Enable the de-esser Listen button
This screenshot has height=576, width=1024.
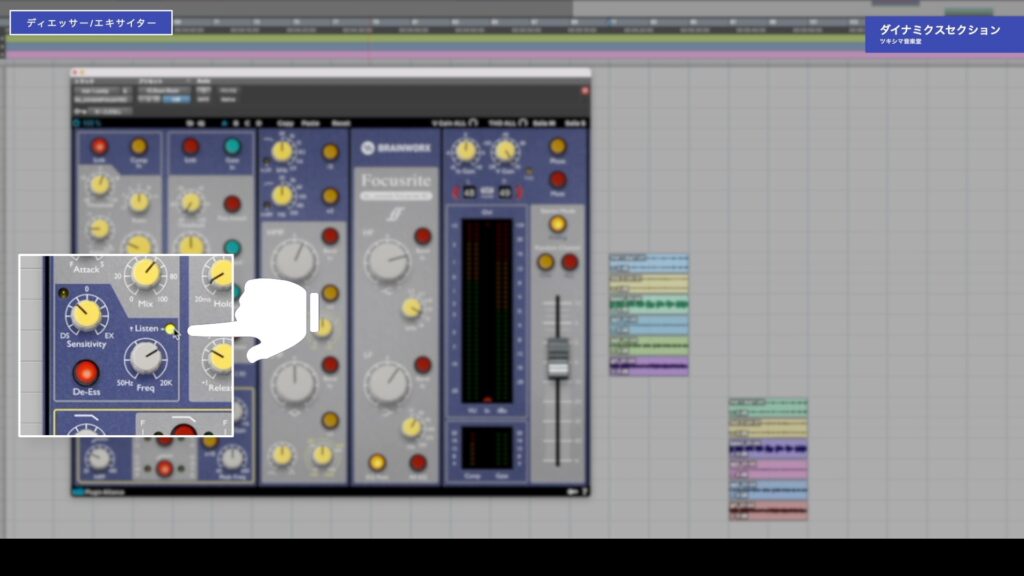pyautogui.click(x=170, y=328)
